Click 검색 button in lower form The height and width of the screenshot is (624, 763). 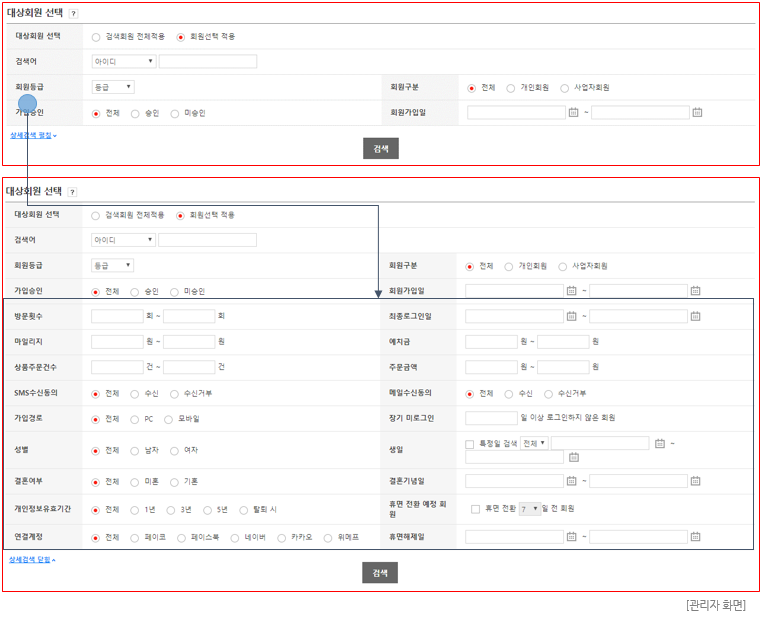pos(380,572)
